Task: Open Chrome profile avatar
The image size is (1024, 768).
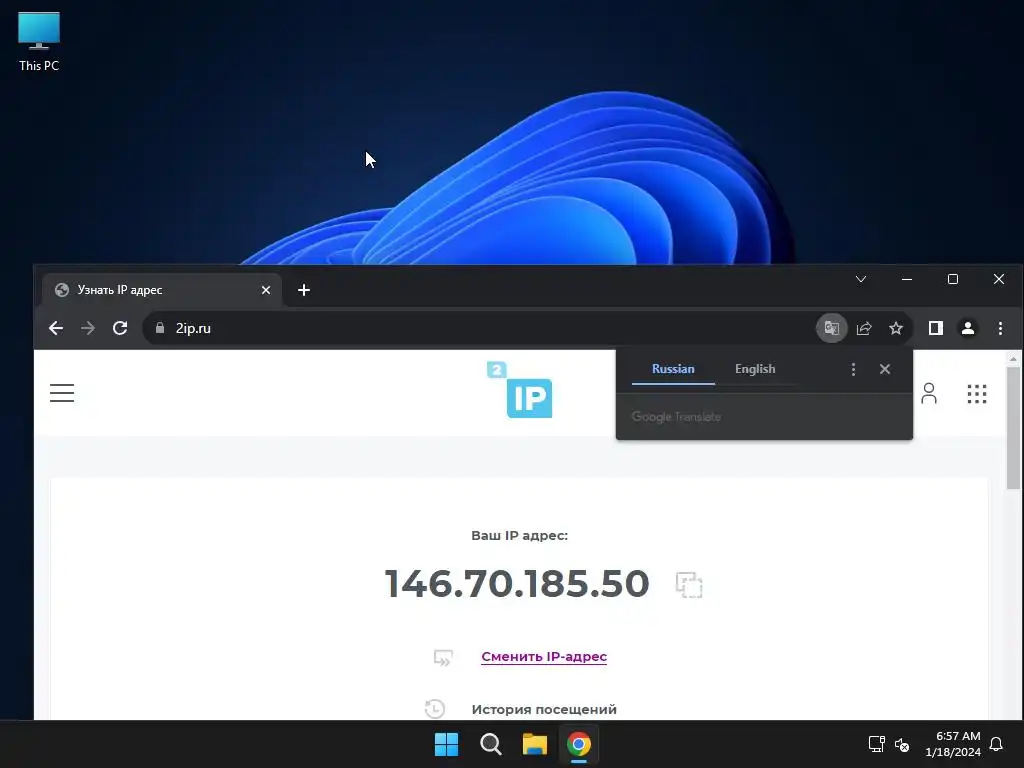Action: [x=968, y=328]
